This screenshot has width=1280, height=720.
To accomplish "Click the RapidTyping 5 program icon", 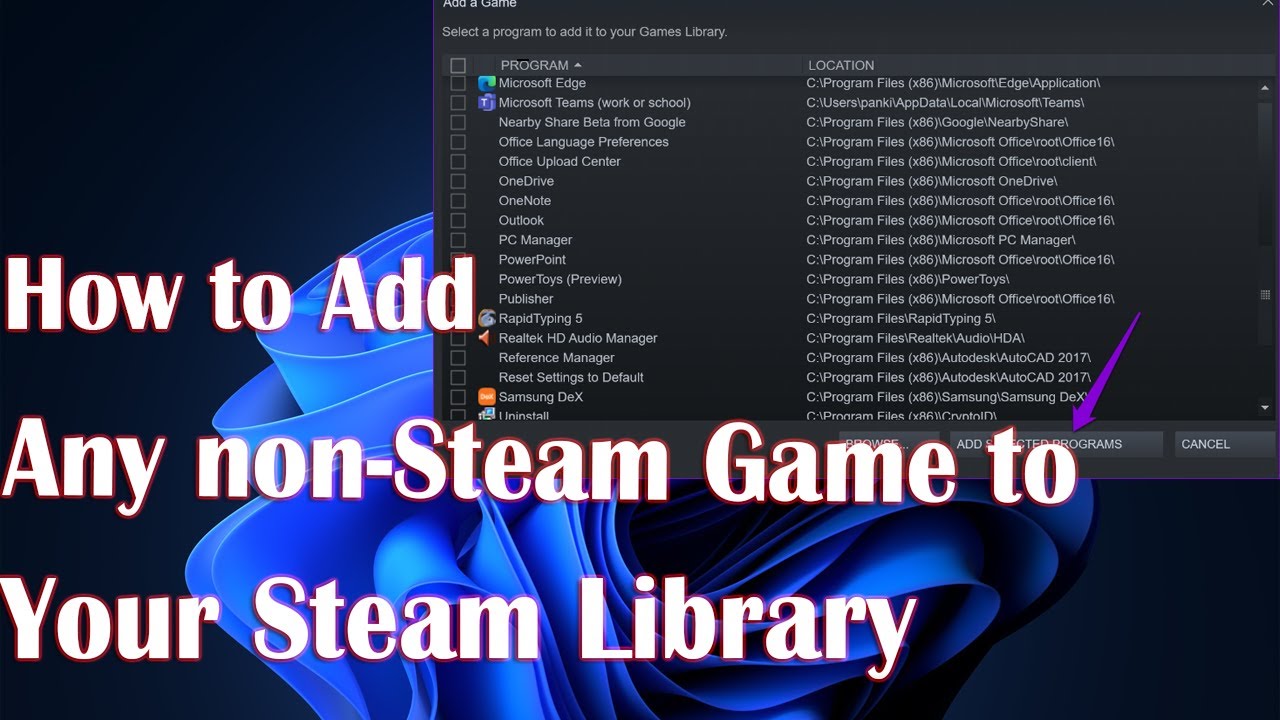I will [487, 319].
